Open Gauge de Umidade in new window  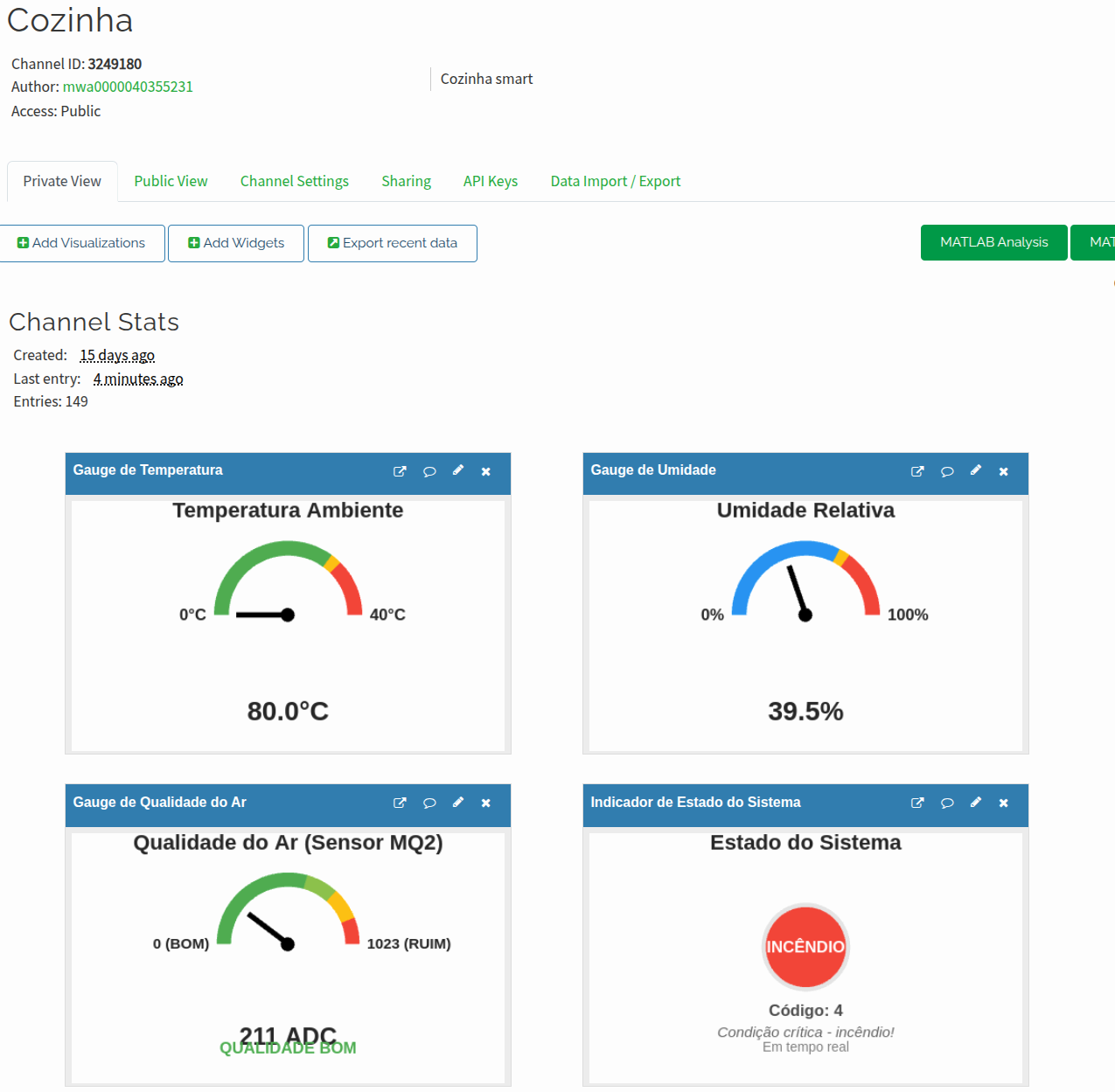point(917,471)
